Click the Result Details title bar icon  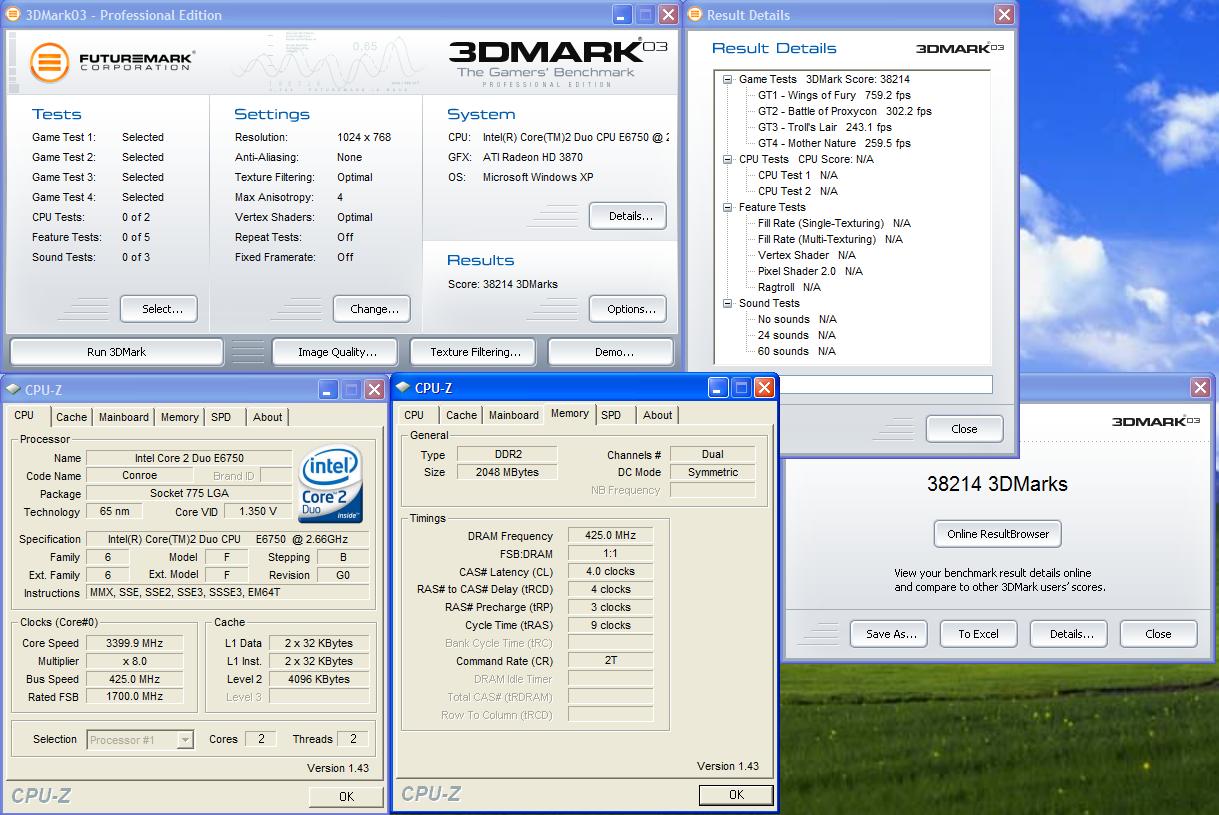(x=695, y=15)
